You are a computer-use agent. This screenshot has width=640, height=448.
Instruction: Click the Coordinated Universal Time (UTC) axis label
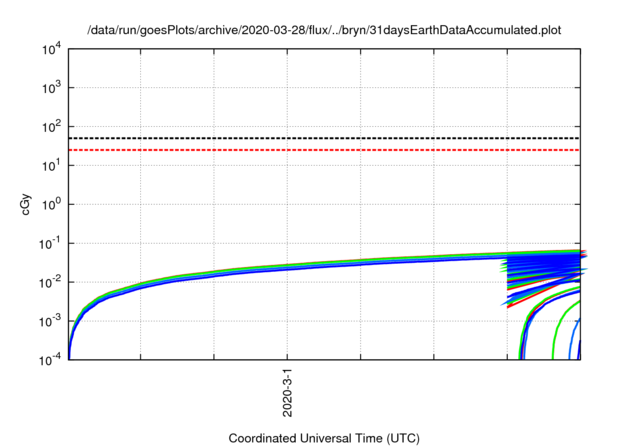coord(324,438)
